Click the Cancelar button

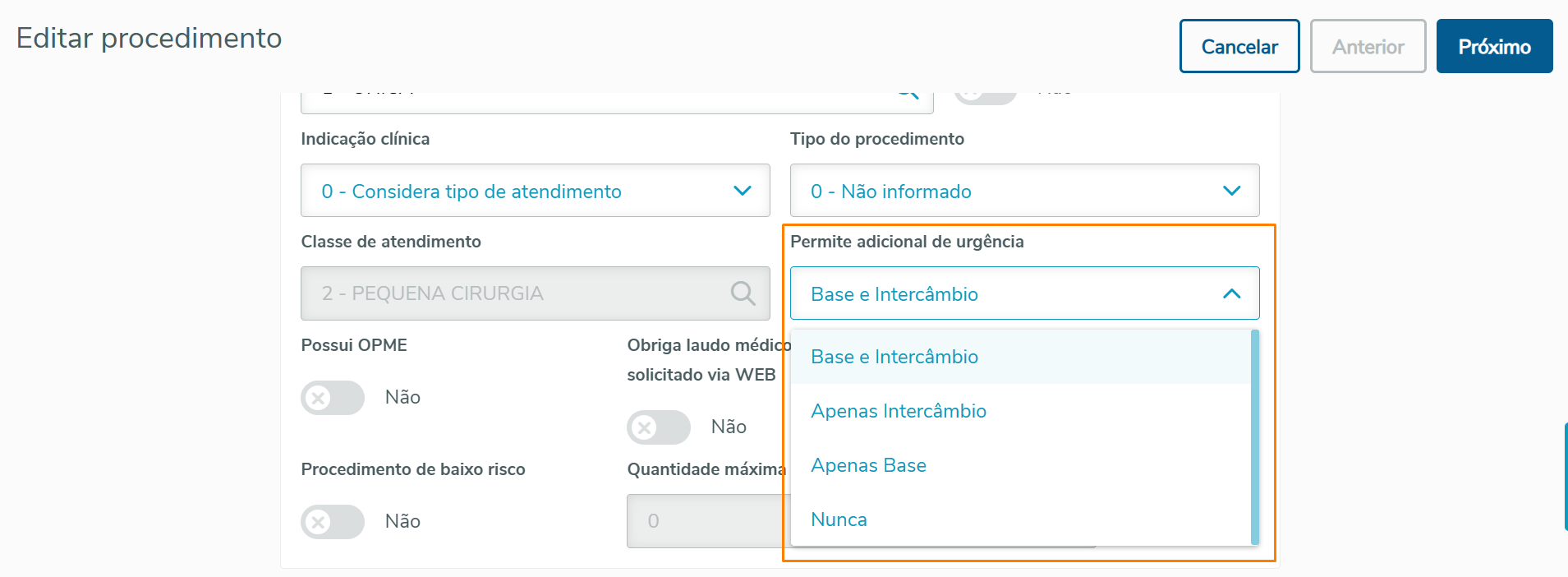pos(1239,47)
